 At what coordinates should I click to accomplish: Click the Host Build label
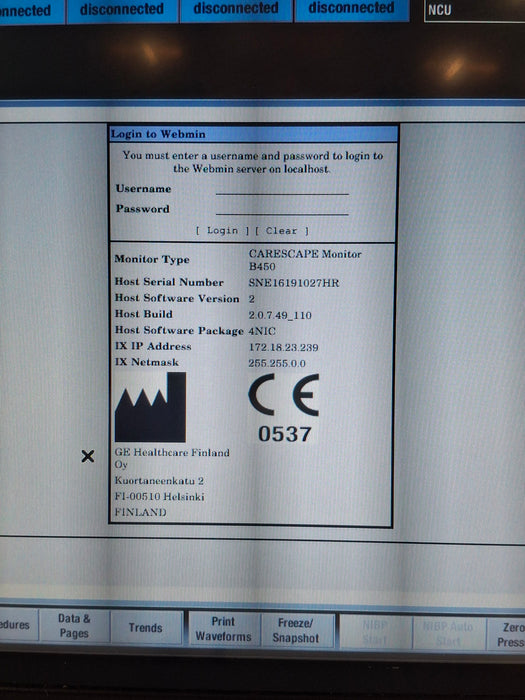click(143, 314)
